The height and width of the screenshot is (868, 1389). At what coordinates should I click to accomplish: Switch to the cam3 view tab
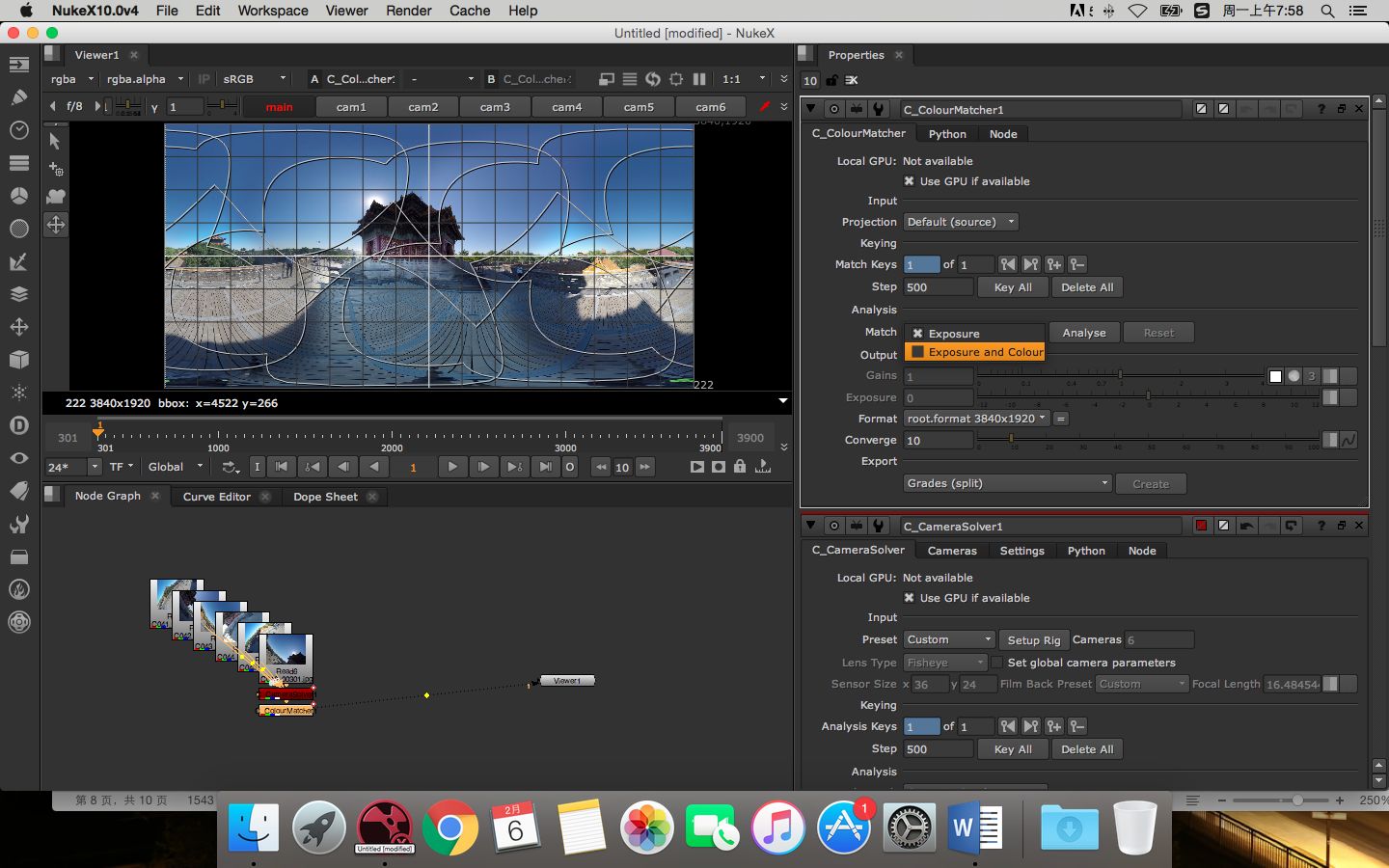495,107
